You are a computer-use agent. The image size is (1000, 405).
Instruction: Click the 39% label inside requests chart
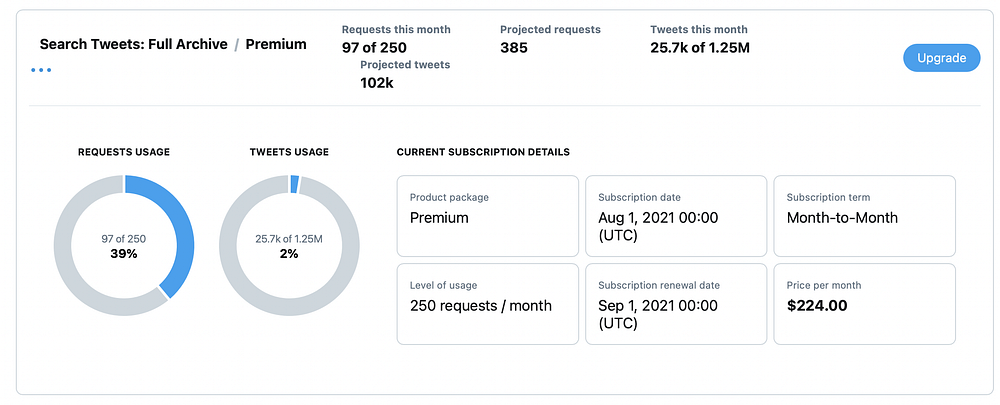[124, 254]
